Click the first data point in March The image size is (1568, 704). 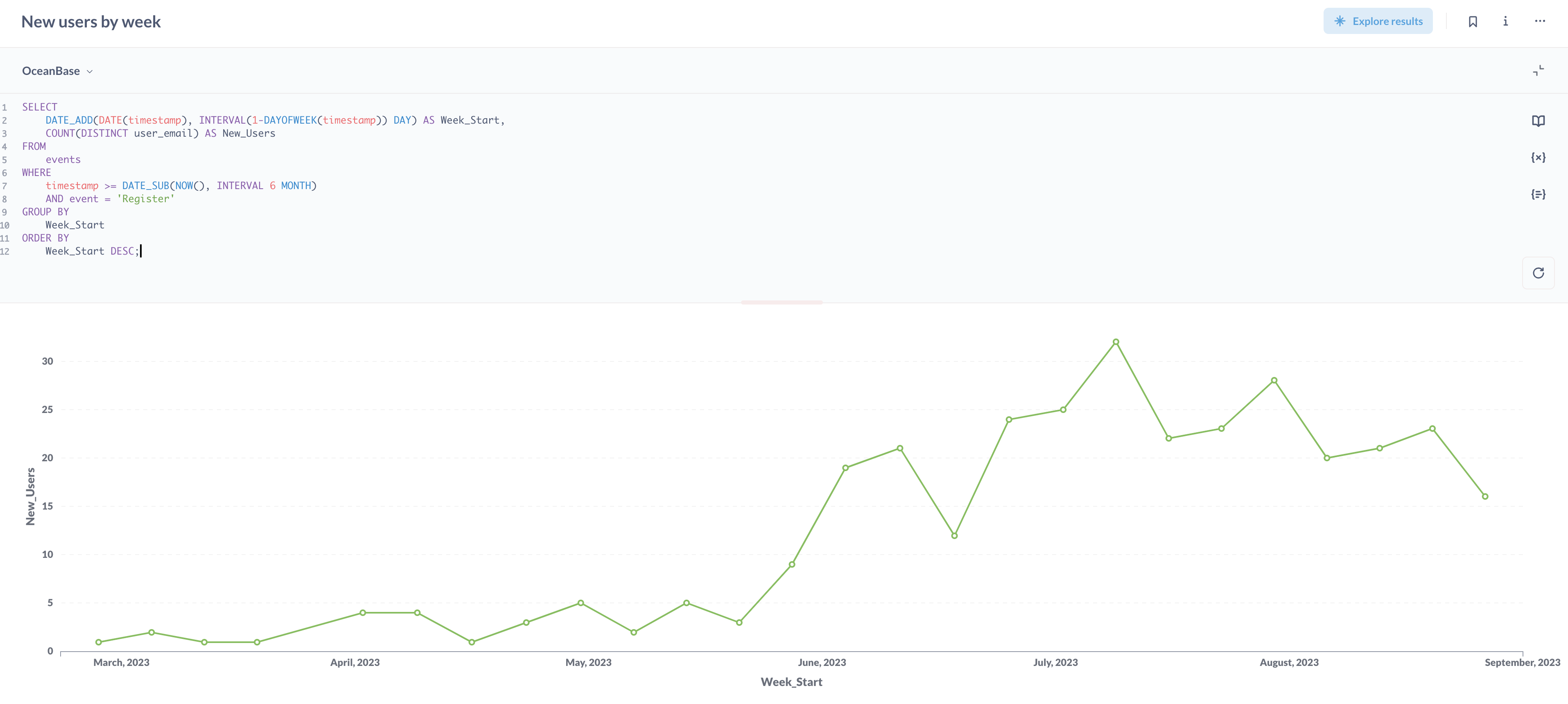pos(99,642)
